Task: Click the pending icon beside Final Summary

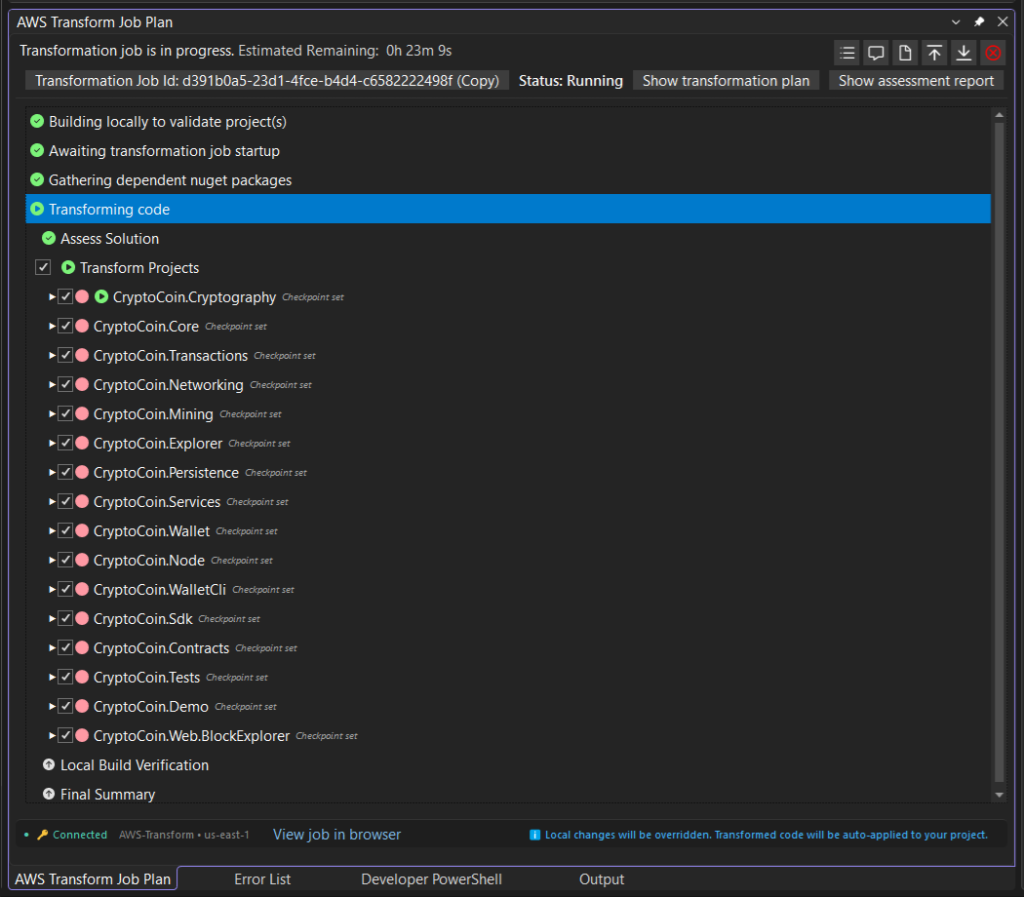Action: [49, 794]
